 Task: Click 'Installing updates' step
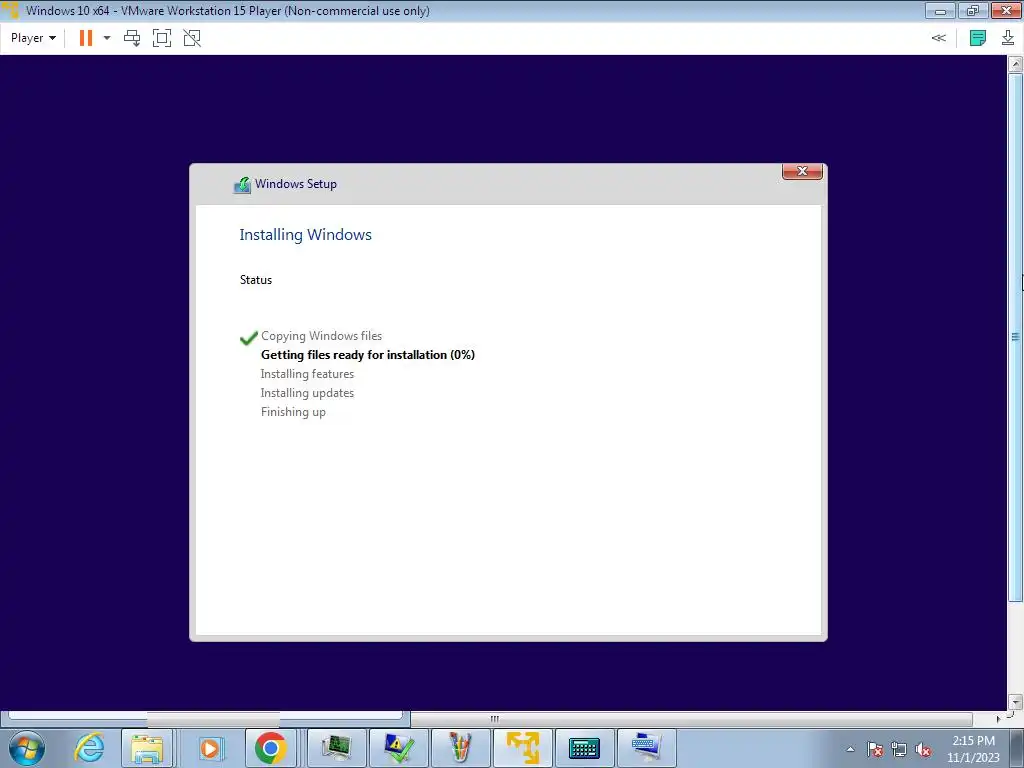[x=307, y=392]
